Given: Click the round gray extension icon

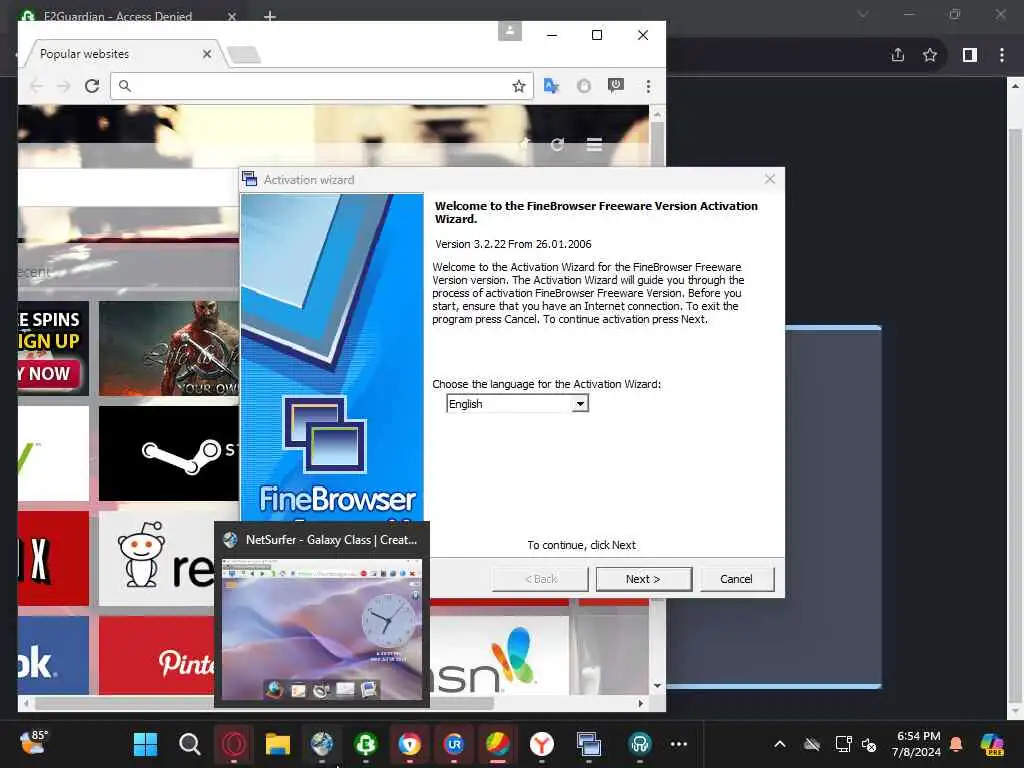Looking at the screenshot, I should pyautogui.click(x=584, y=86).
